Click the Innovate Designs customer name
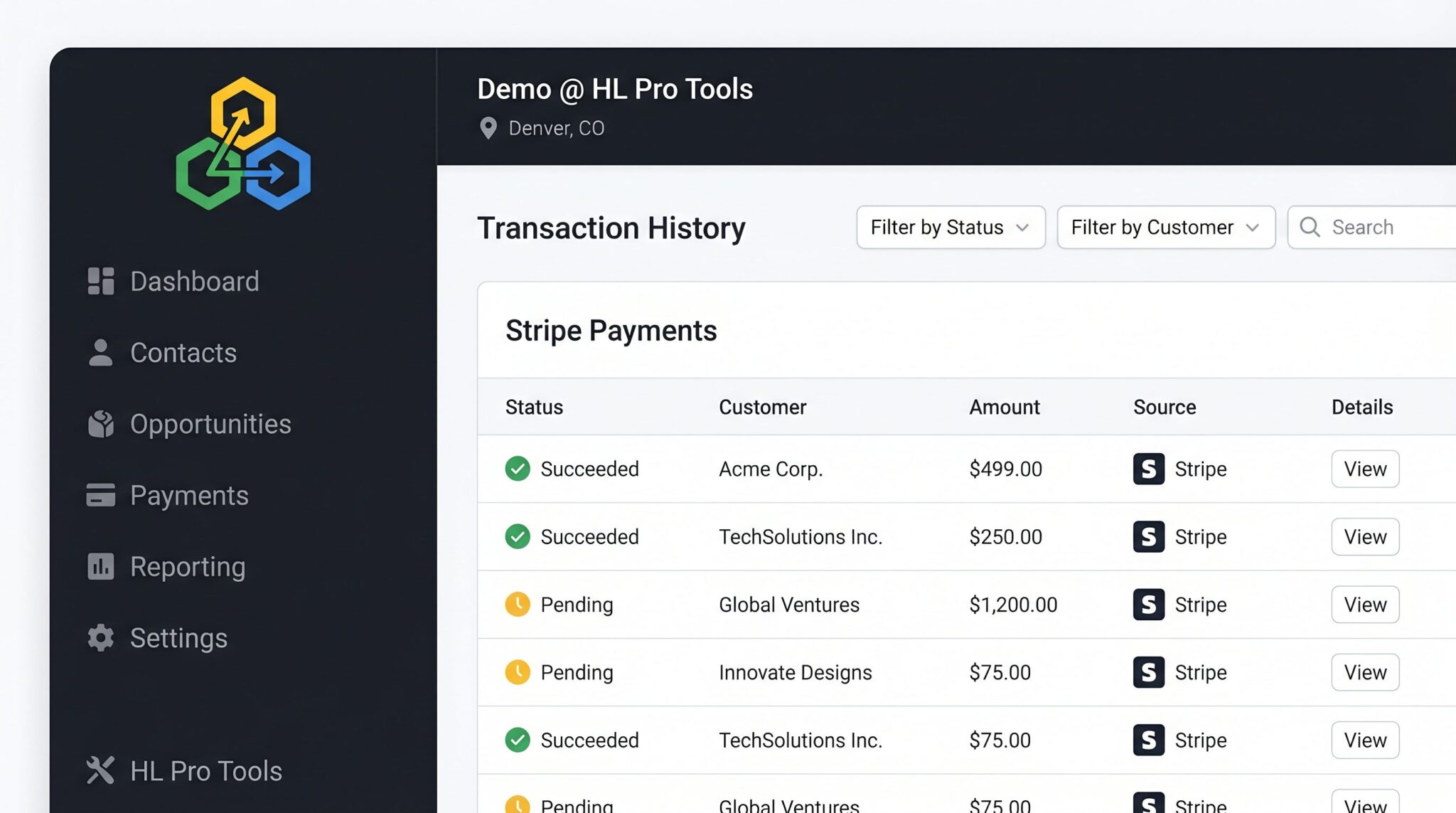This screenshot has width=1456, height=813. (x=795, y=672)
